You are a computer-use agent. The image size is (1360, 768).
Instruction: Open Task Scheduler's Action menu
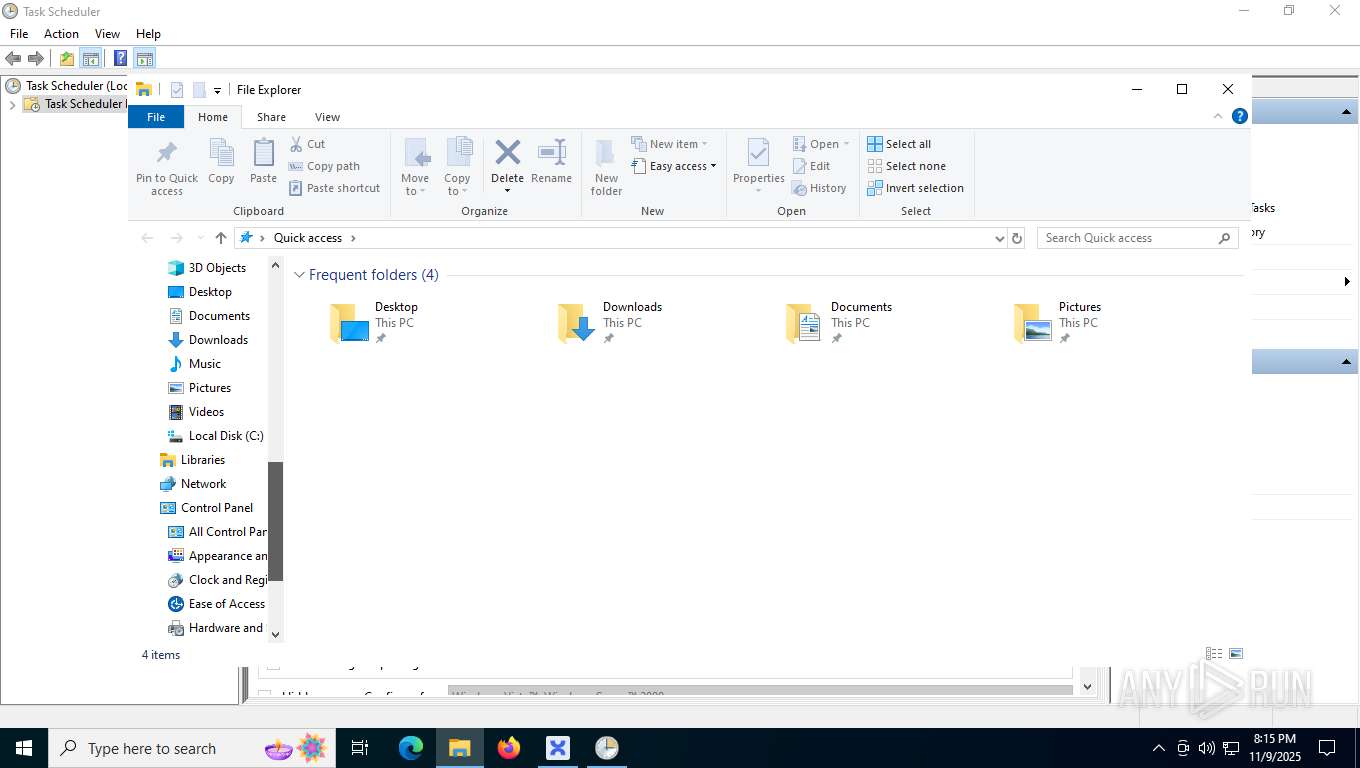coord(61,33)
